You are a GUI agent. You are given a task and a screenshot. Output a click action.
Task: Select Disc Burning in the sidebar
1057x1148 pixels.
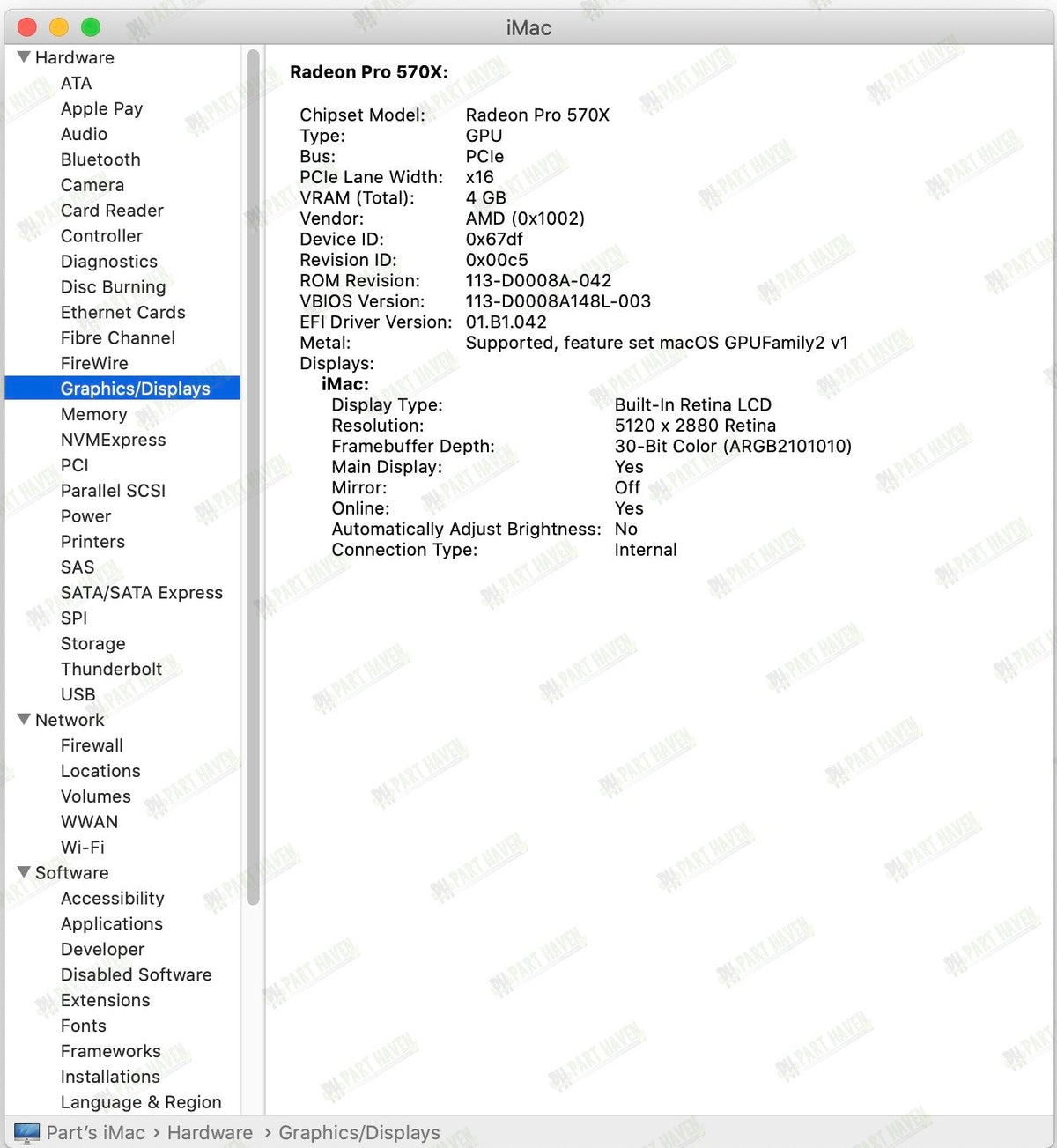113,287
